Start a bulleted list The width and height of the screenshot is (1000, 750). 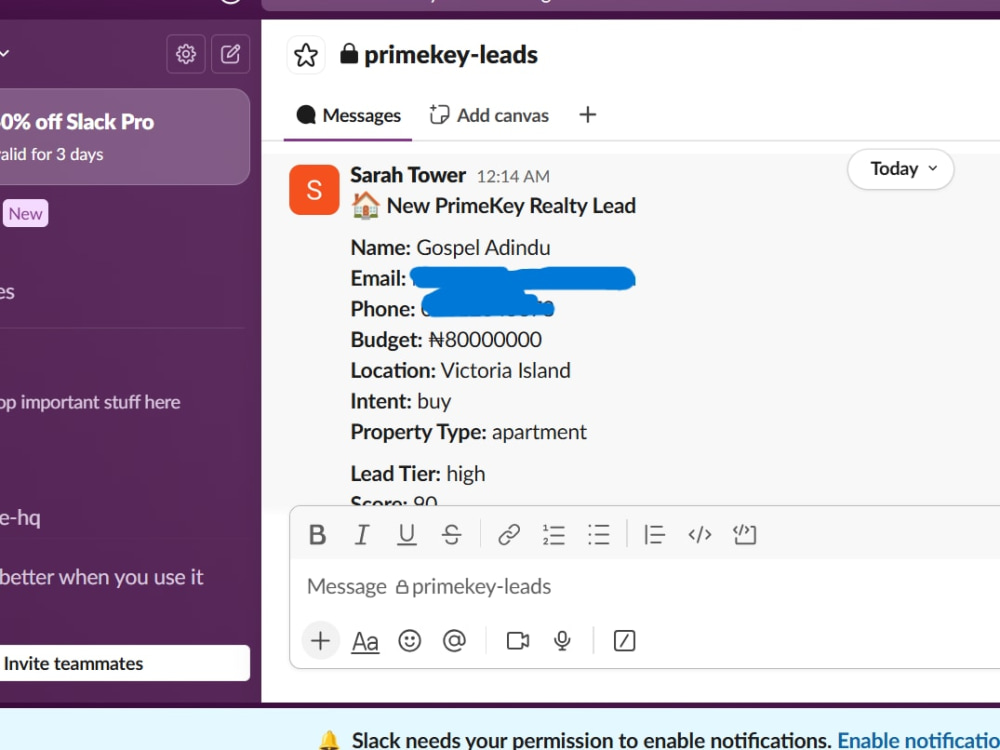pos(598,534)
